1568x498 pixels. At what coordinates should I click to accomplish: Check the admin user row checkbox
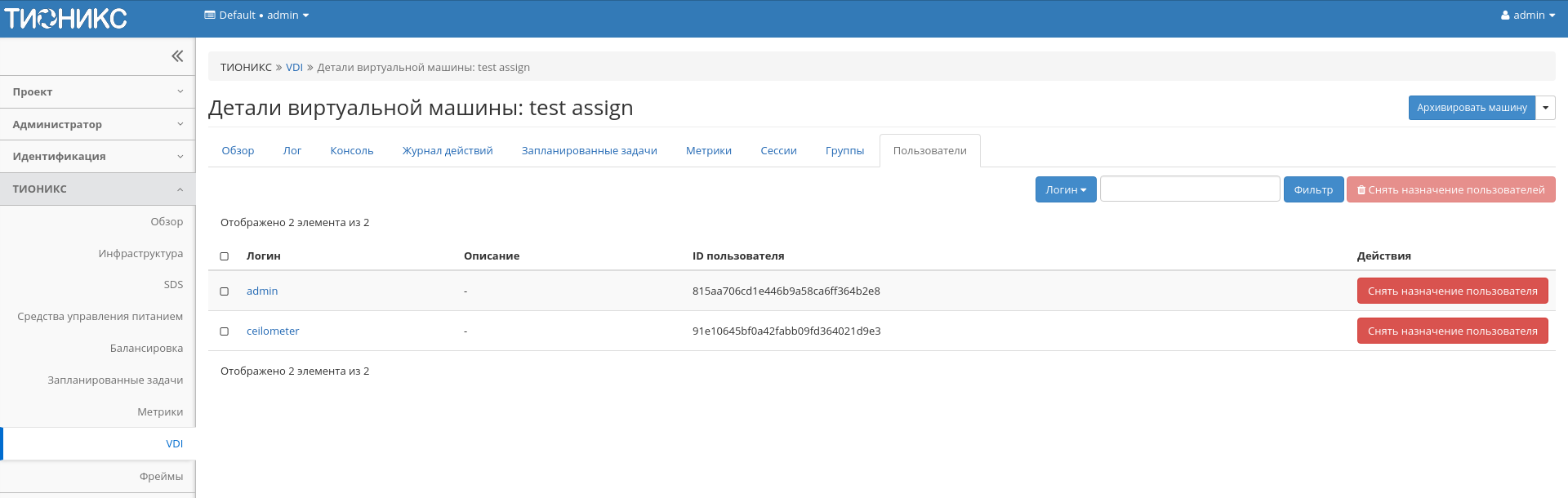click(225, 291)
